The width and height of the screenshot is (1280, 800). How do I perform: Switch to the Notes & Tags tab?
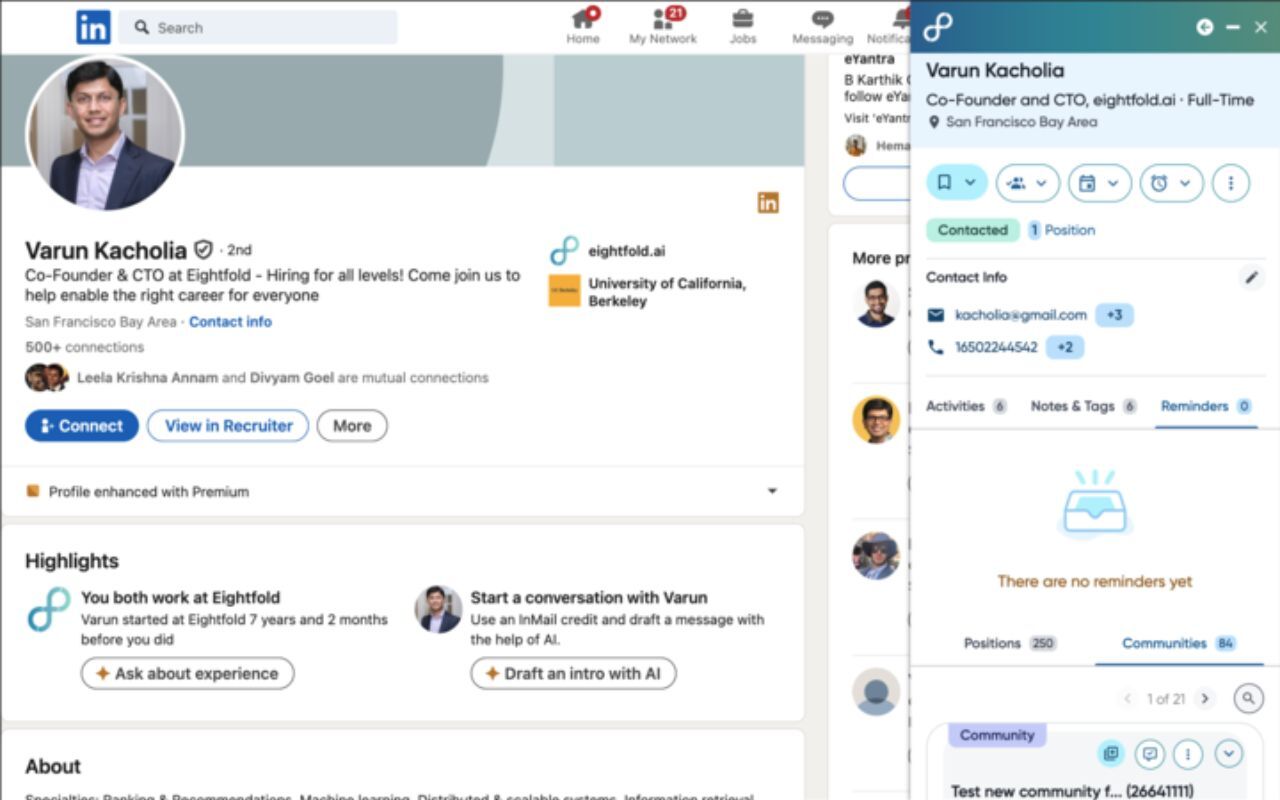click(1083, 406)
